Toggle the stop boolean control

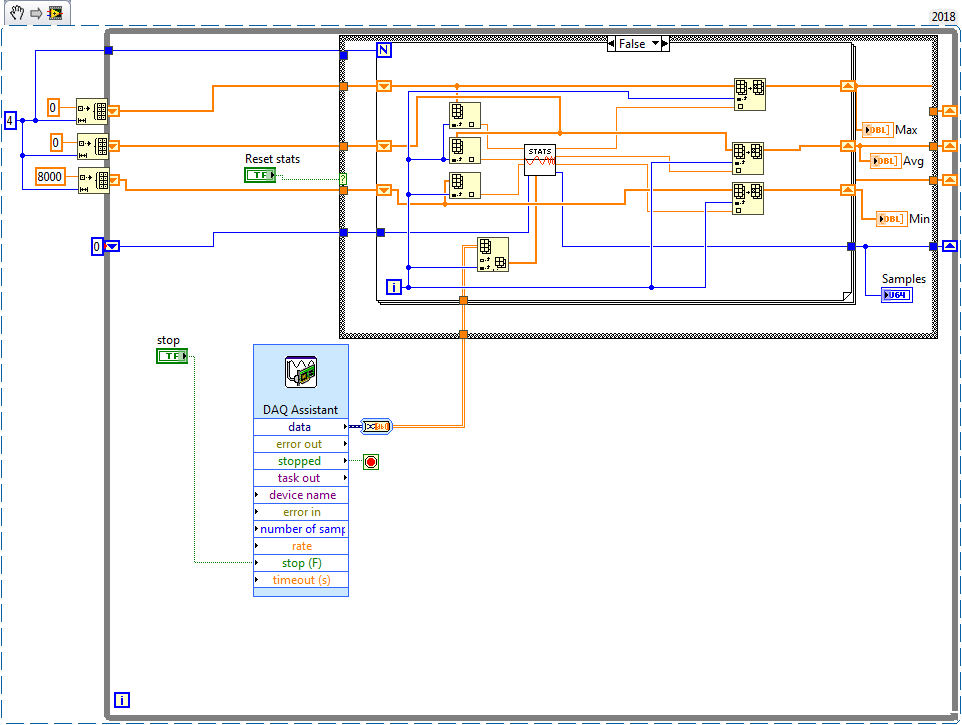tap(172, 356)
